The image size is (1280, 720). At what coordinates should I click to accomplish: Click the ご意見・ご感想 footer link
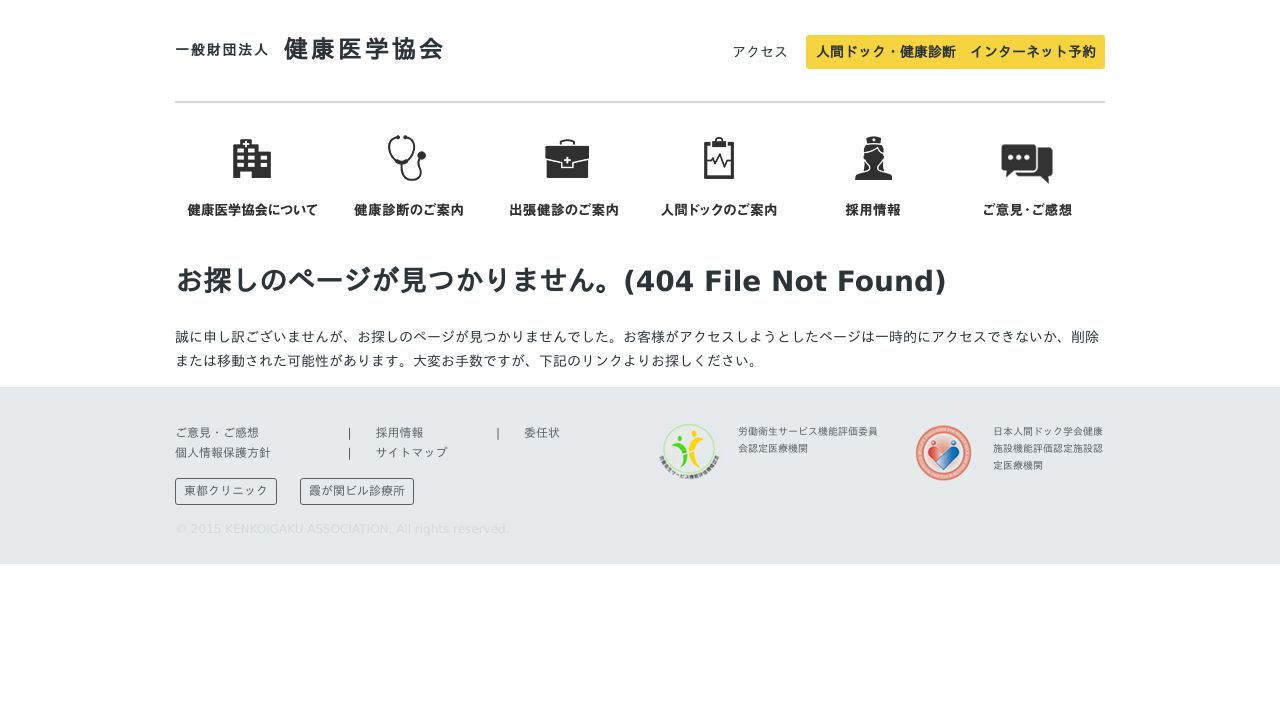pyautogui.click(x=218, y=432)
